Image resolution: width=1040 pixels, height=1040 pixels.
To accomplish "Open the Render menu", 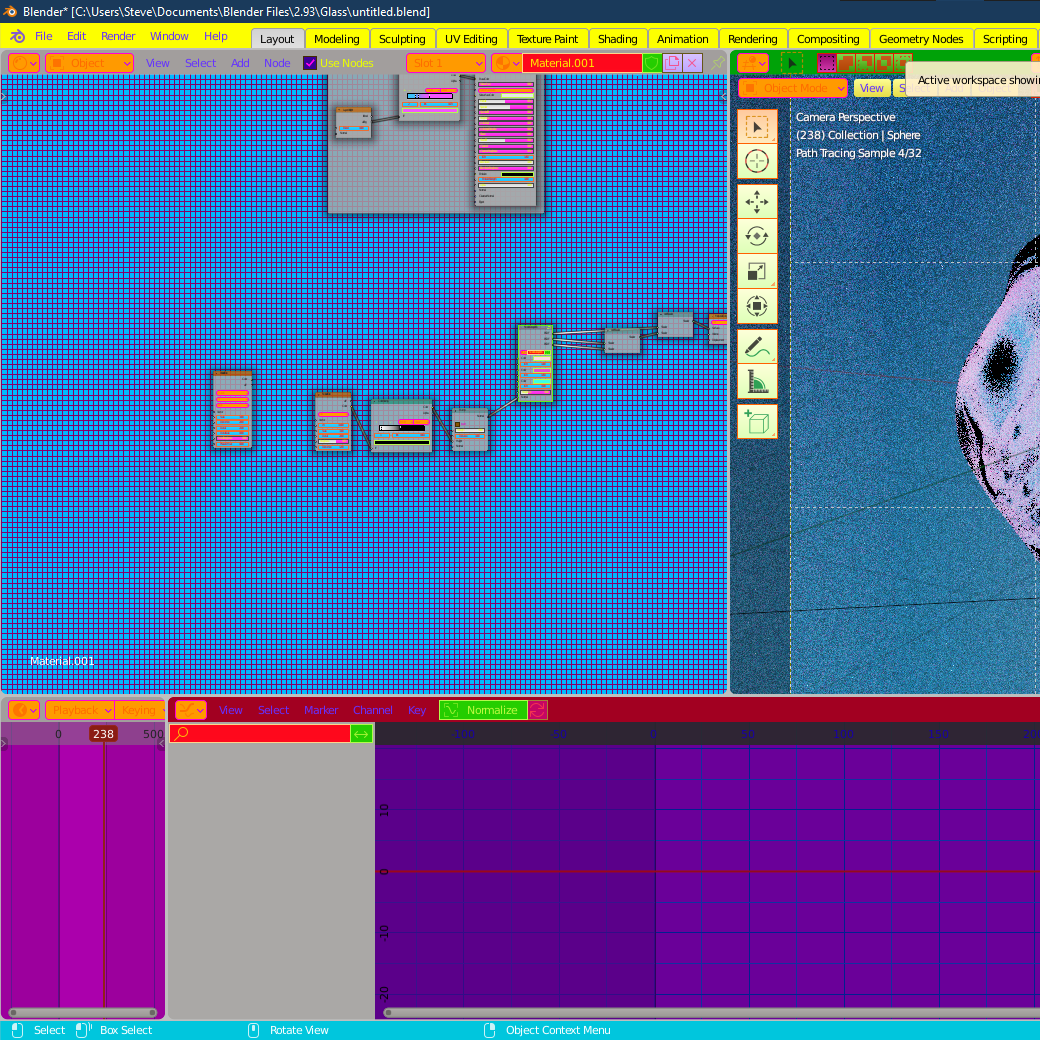I will pos(118,36).
